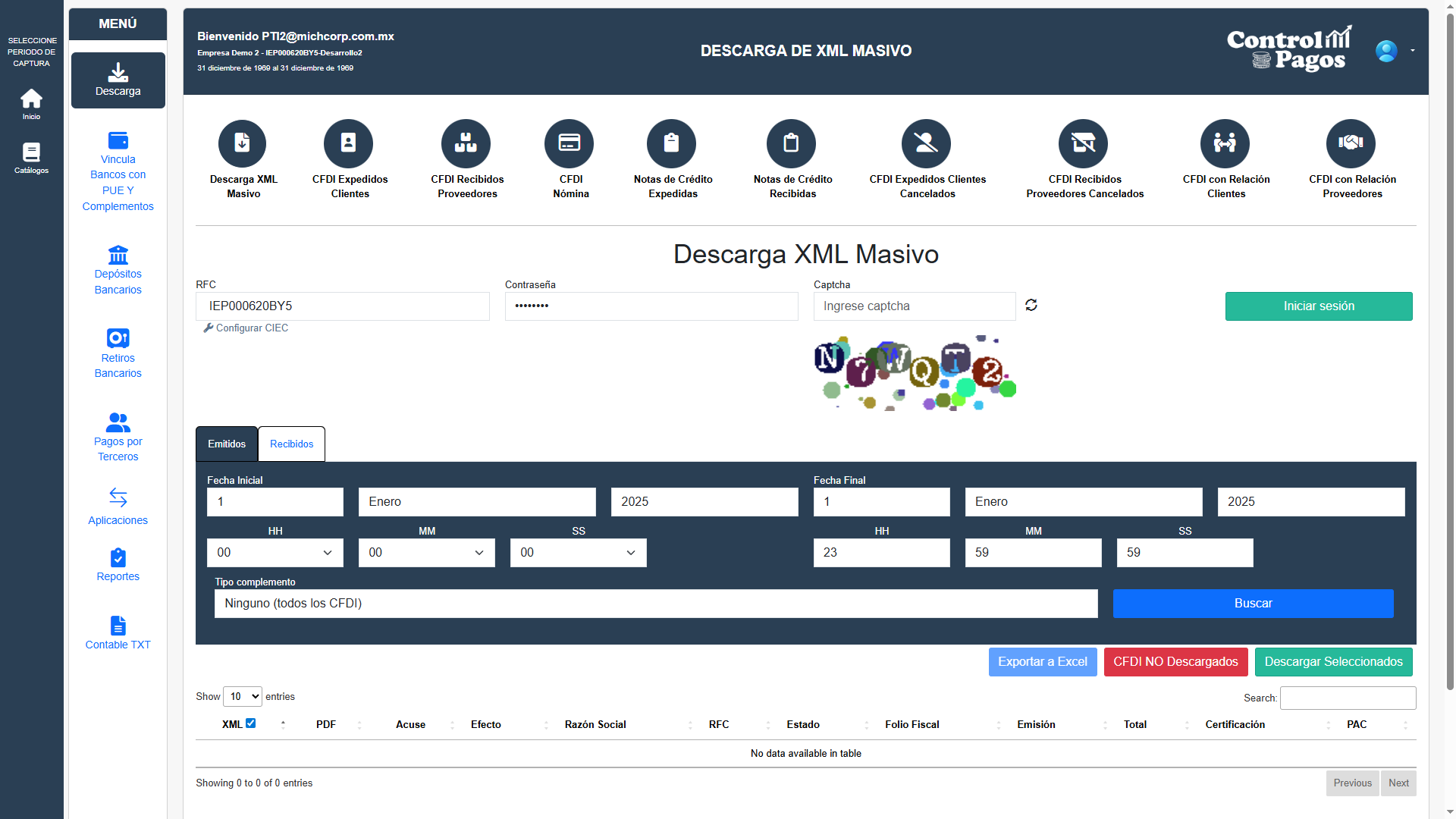
Task: Switch to the Recibidos tab
Action: coord(291,444)
